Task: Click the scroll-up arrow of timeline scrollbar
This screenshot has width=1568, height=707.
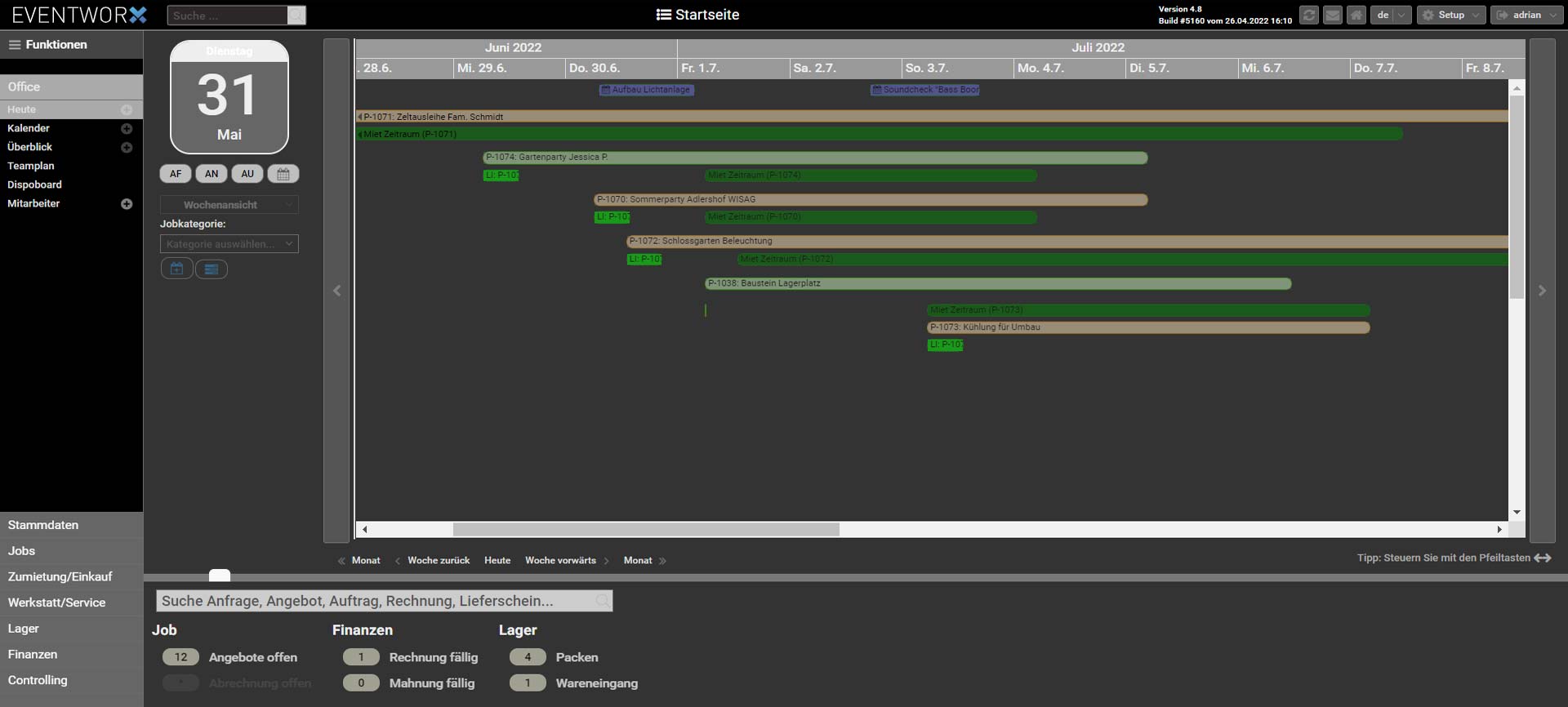Action: (x=1517, y=88)
